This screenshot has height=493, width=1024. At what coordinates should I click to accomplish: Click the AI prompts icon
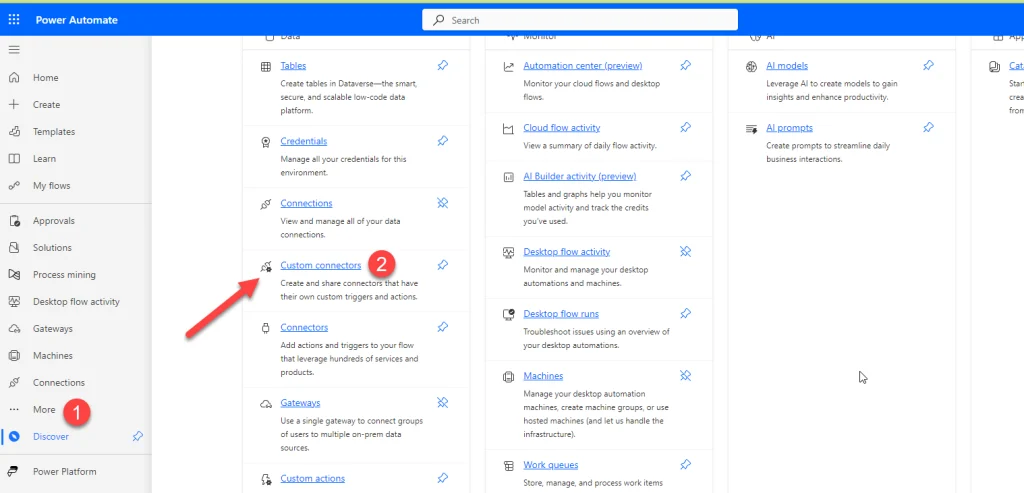pyautogui.click(x=752, y=129)
